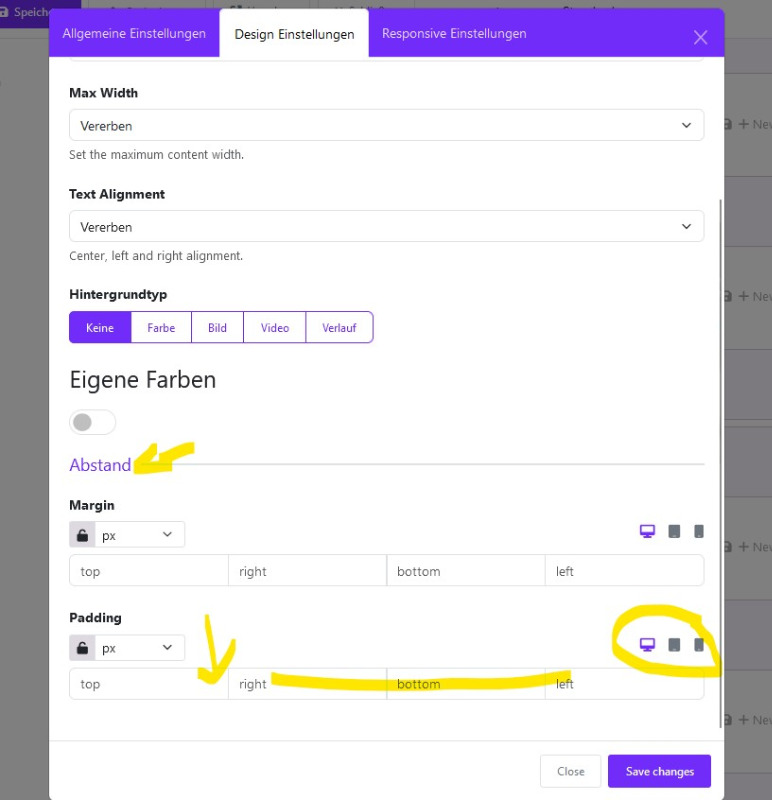Viewport: 772px width, 800px height.
Task: Select mobile device icon for Padding
Action: pos(699,644)
